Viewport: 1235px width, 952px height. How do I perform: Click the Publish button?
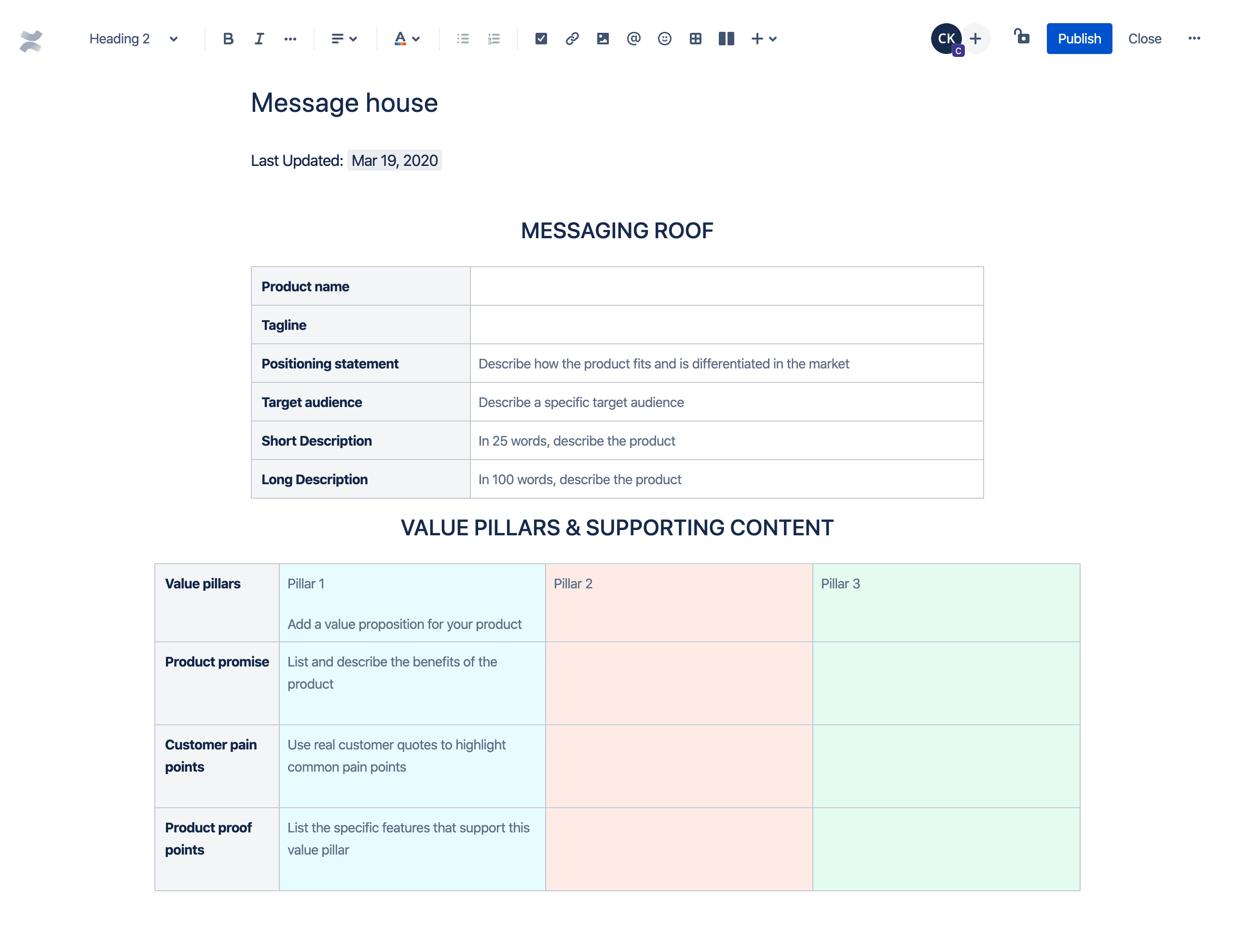click(1079, 39)
